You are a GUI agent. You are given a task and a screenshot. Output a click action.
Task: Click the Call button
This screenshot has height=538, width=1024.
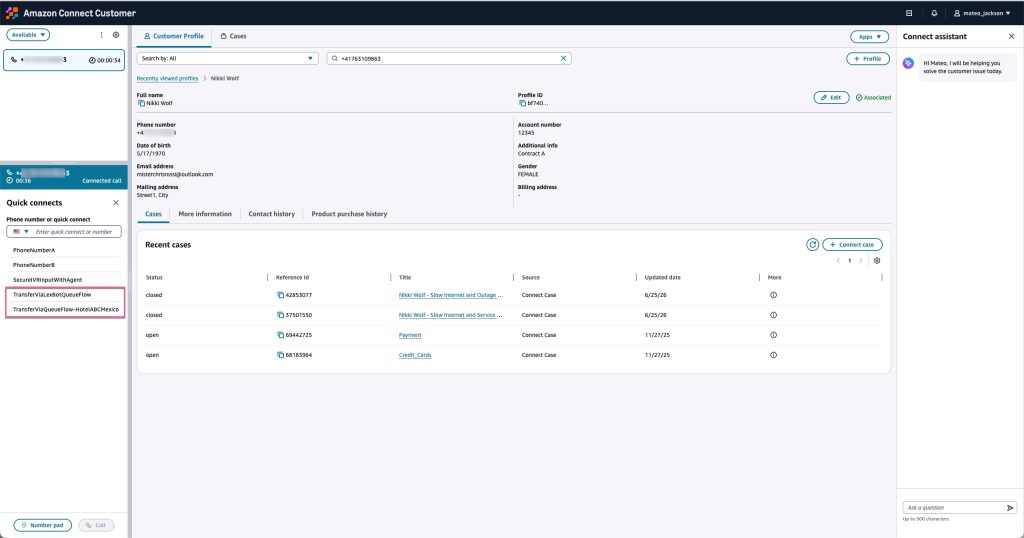tap(96, 525)
